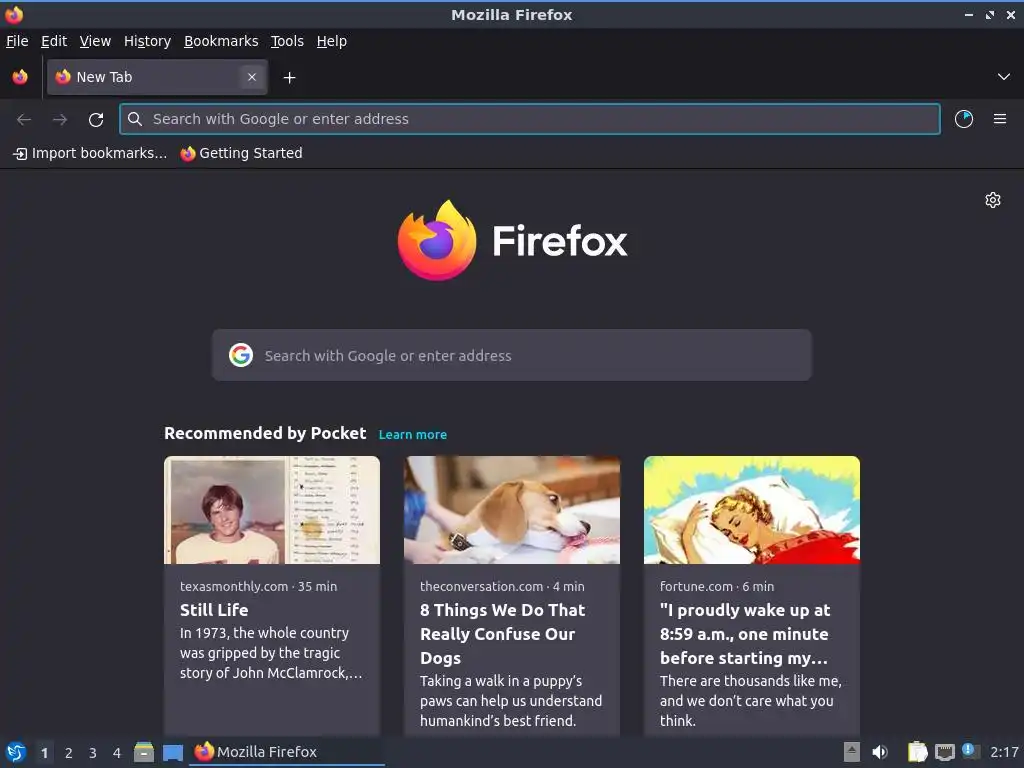This screenshot has height=768, width=1024.
Task: Click the removable media eject tray icon
Action: coord(852,752)
